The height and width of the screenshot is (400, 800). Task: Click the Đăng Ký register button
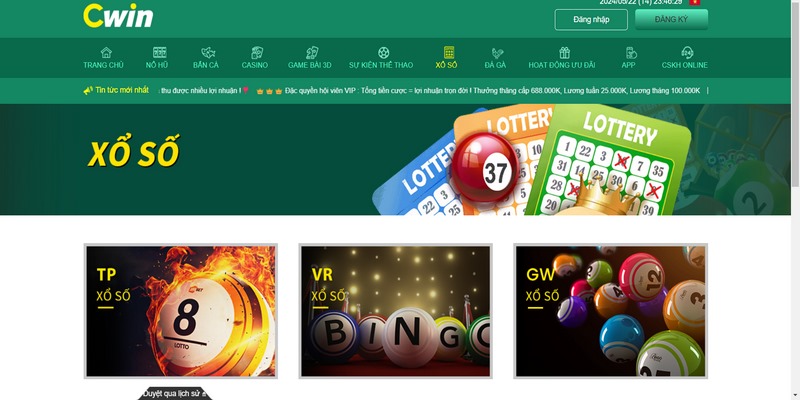(x=671, y=19)
